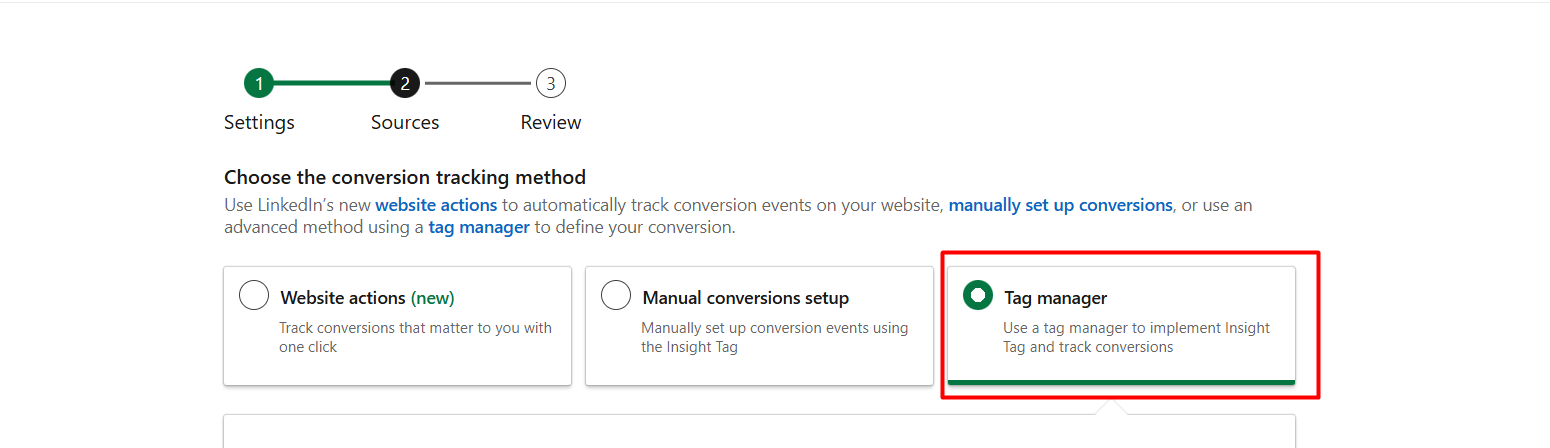The width and height of the screenshot is (1550, 448).
Task: Click green progress line between steps 1 and 2
Action: (x=331, y=83)
